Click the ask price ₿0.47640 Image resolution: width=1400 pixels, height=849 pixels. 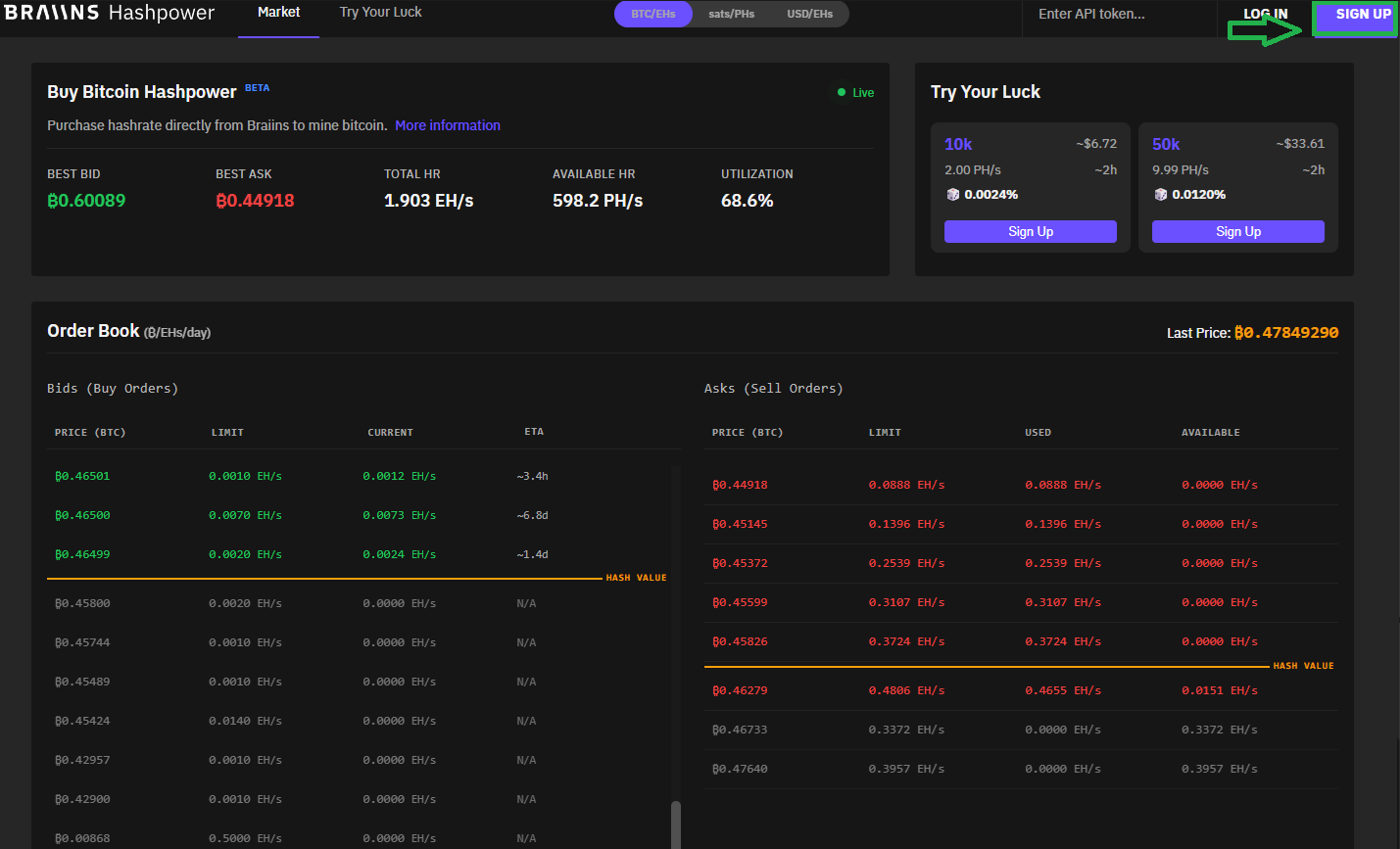tap(740, 769)
